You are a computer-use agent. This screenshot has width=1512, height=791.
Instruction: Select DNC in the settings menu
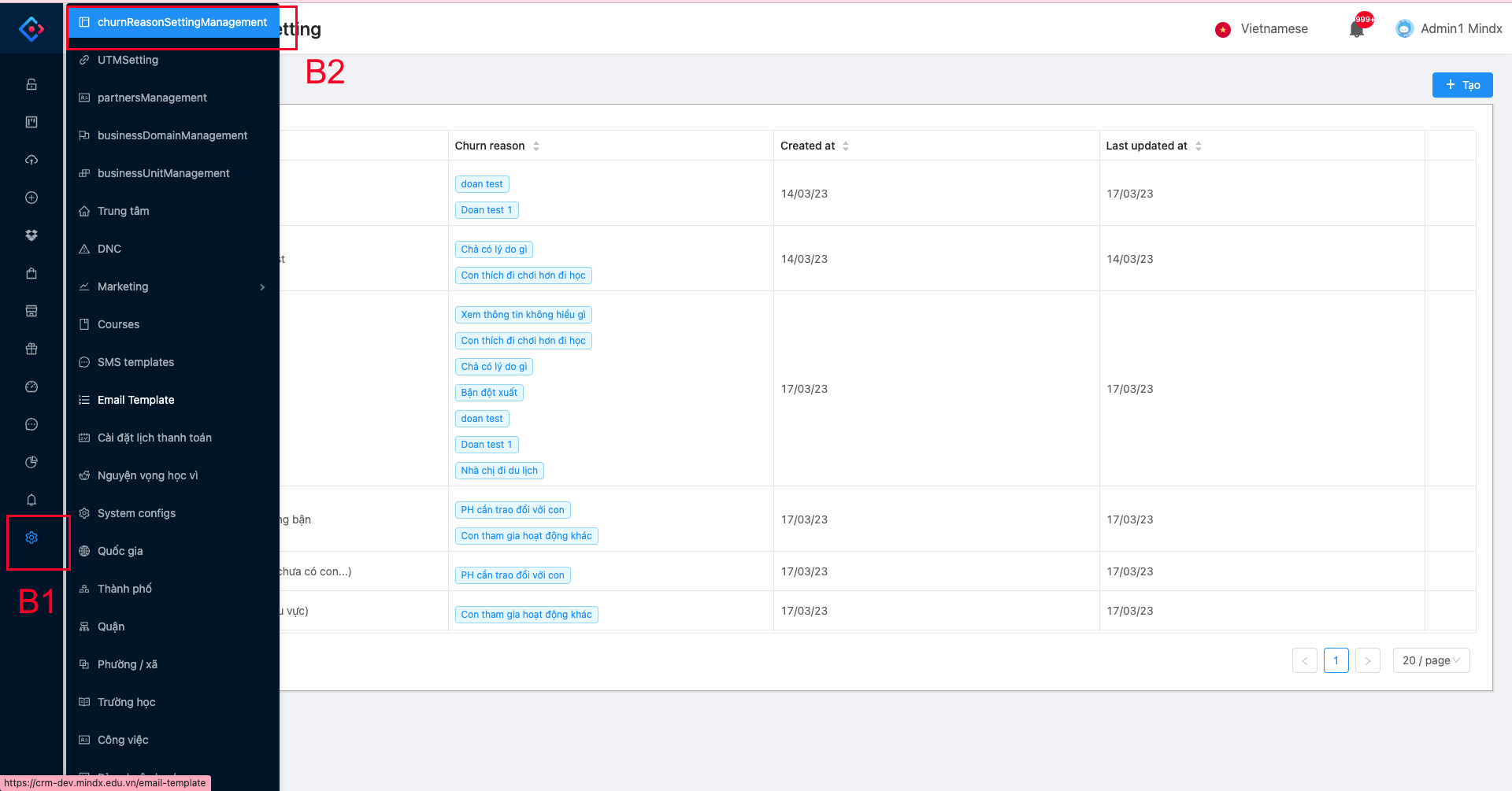(x=173, y=249)
